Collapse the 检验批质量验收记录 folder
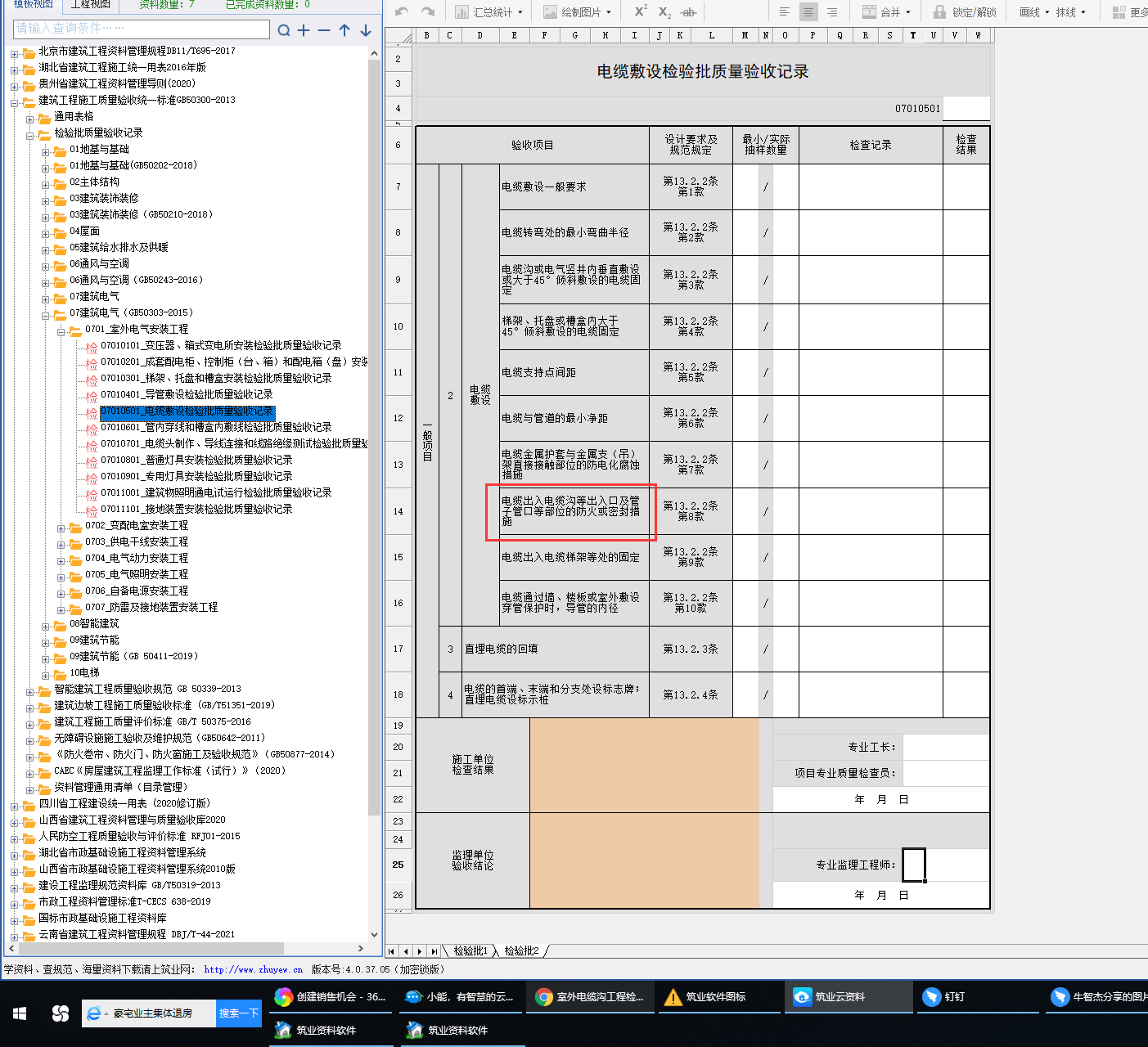1148x1047 pixels. click(x=30, y=135)
